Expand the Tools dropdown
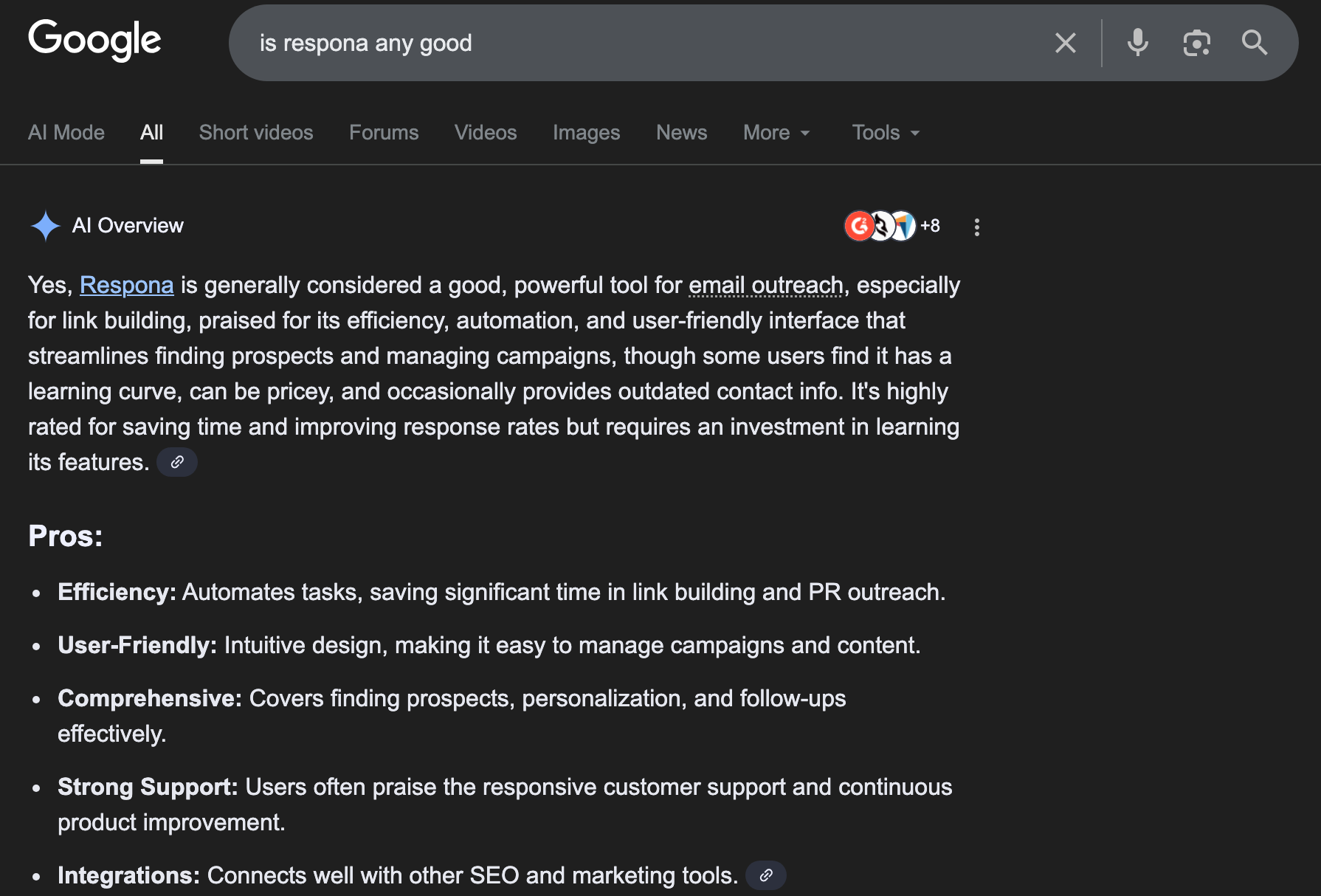 click(x=886, y=133)
